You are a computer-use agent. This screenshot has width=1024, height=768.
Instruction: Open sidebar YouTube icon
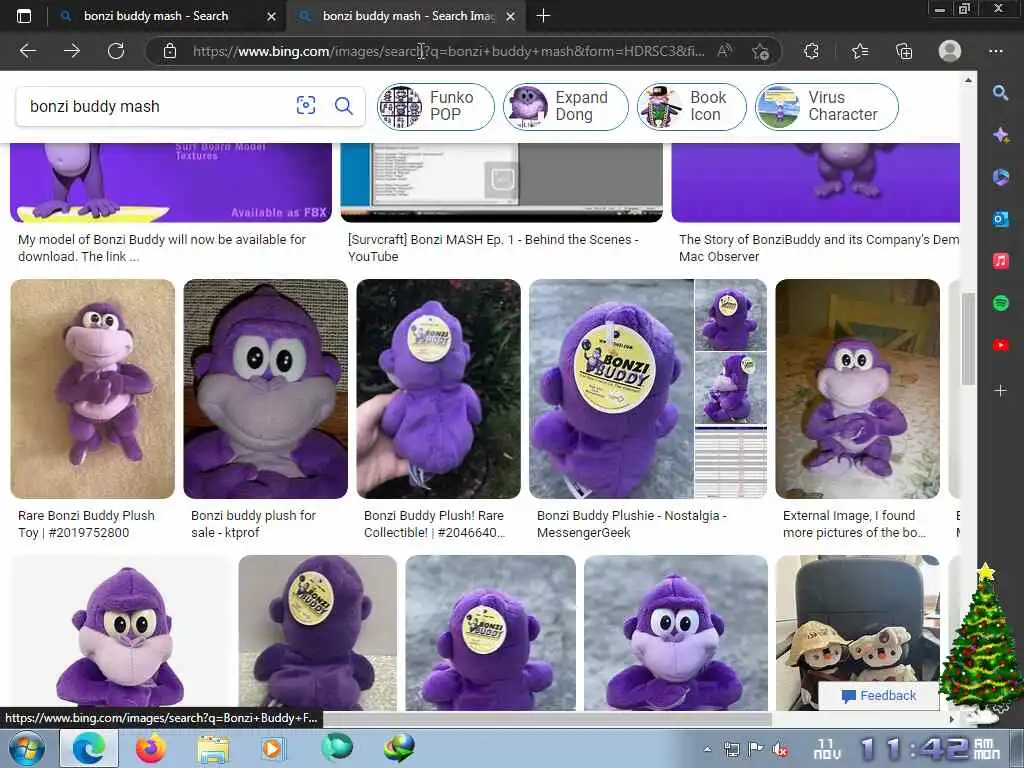pyautogui.click(x=1000, y=345)
